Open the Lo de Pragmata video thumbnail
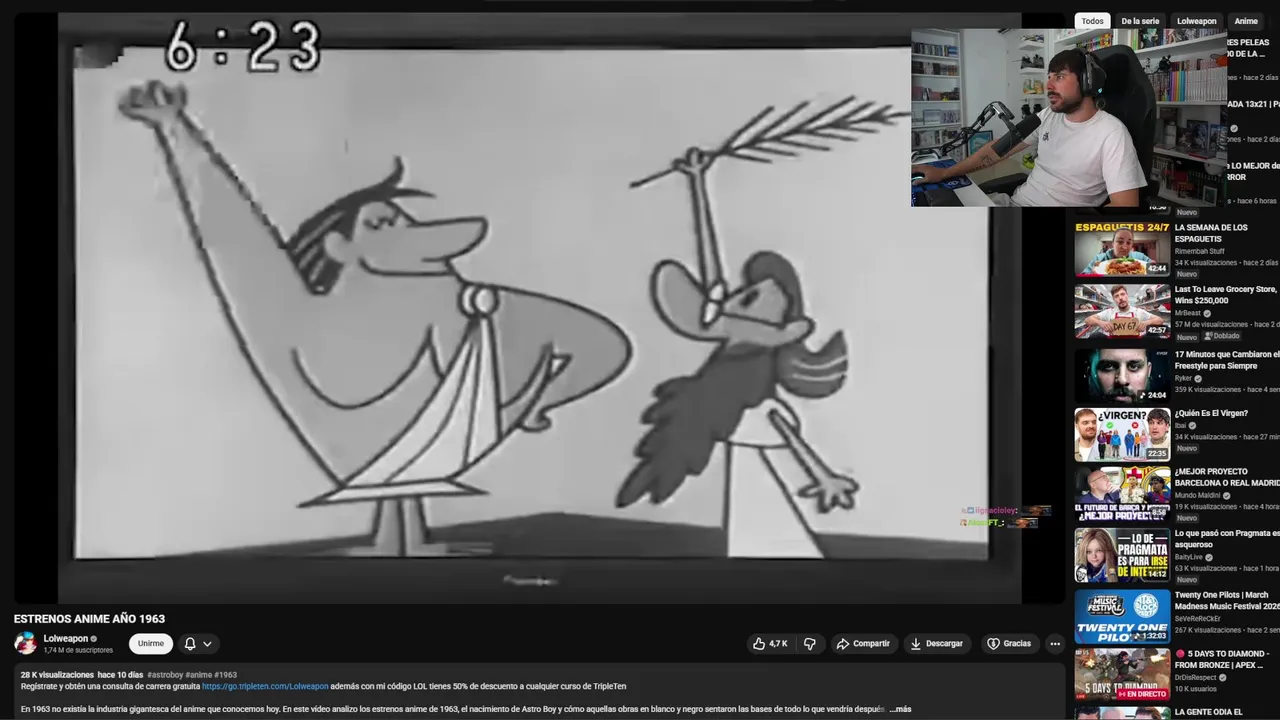 [1122, 555]
